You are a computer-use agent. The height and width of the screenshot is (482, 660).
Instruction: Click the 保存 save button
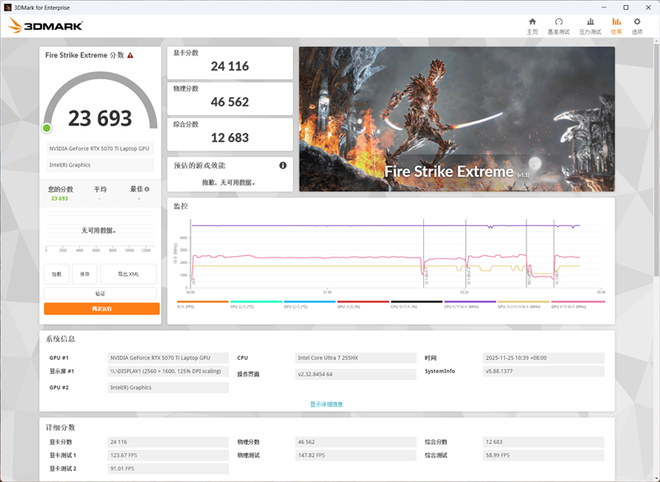pos(85,274)
